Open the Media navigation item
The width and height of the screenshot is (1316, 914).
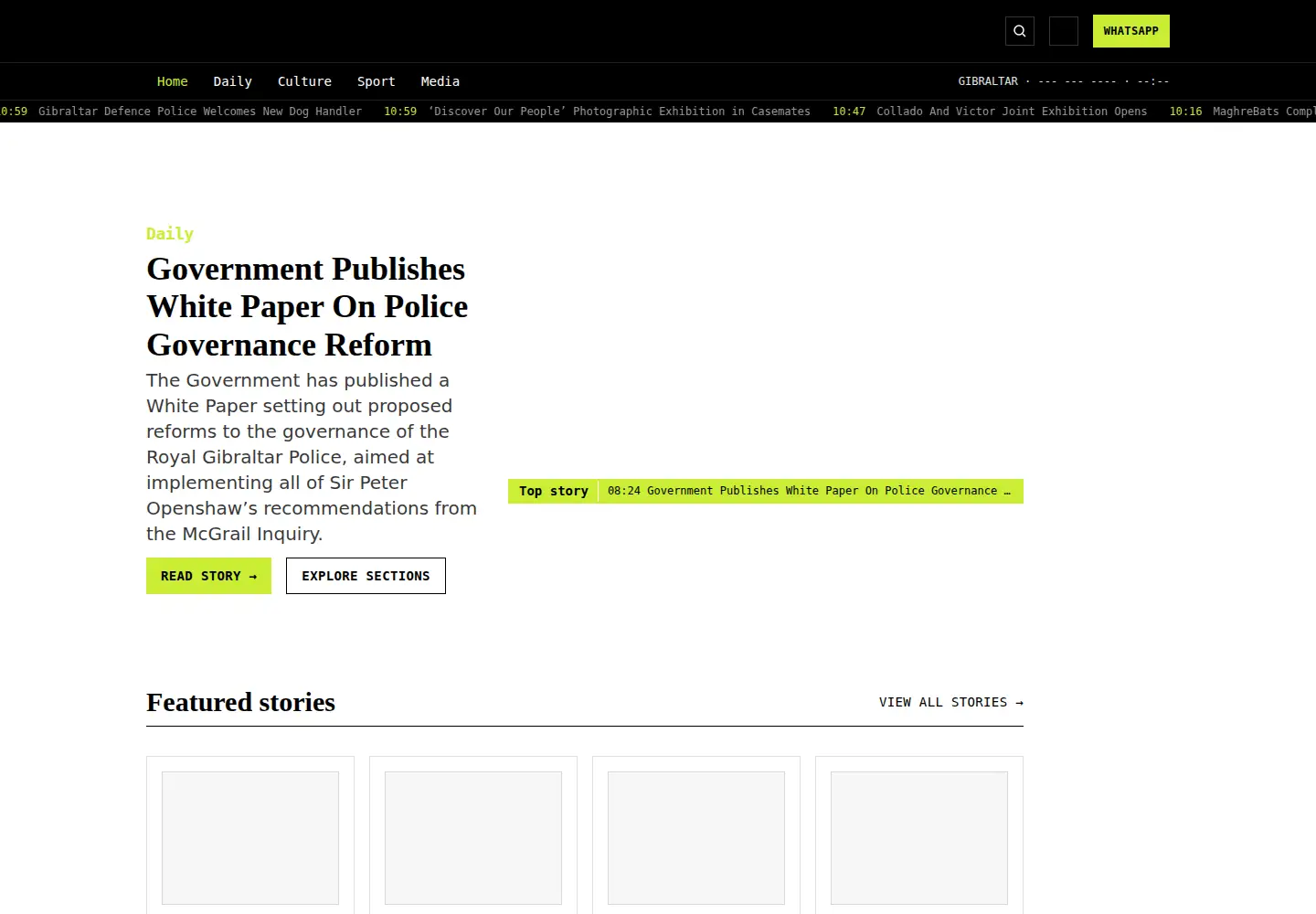tap(440, 81)
